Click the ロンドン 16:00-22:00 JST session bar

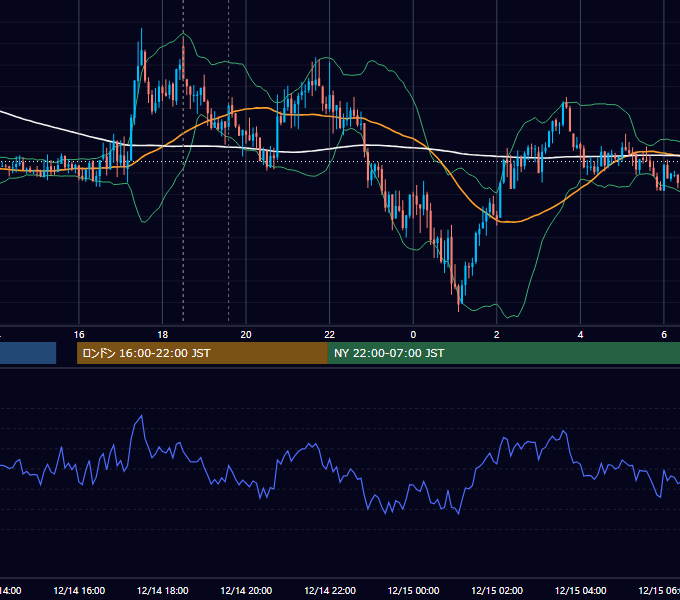tap(202, 353)
